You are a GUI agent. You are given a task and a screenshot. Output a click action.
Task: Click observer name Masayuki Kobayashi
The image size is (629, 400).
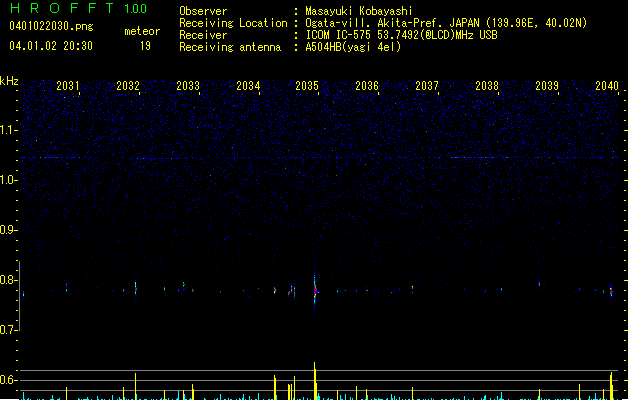coord(359,11)
